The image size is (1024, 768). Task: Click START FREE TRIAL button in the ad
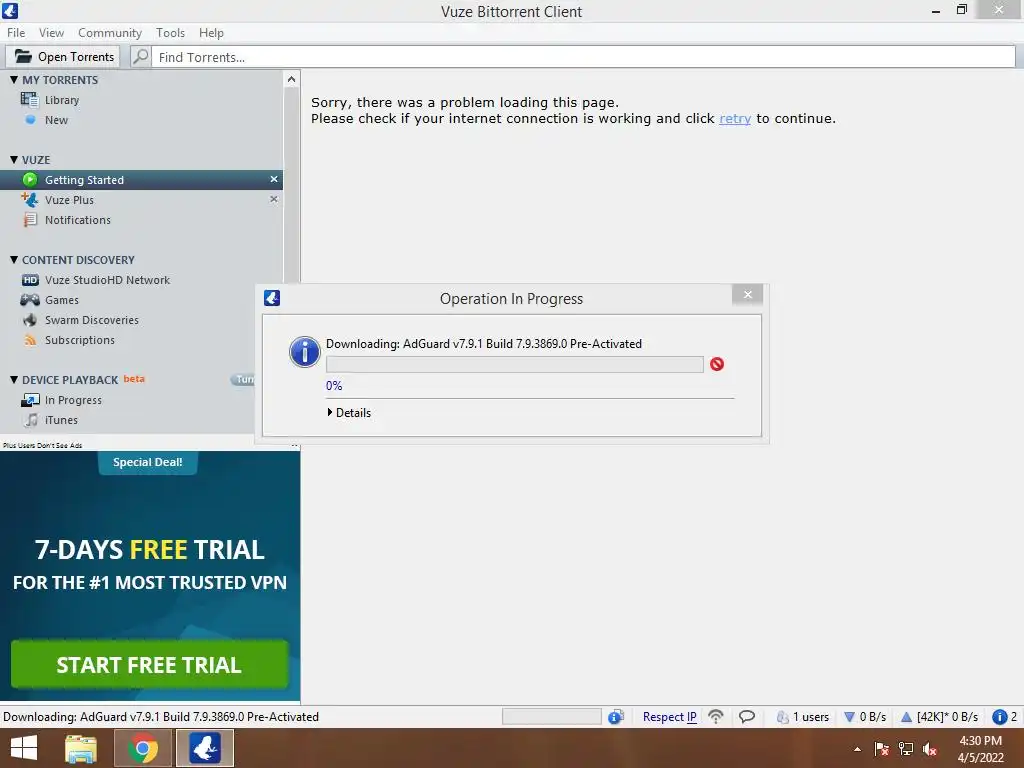[150, 664]
